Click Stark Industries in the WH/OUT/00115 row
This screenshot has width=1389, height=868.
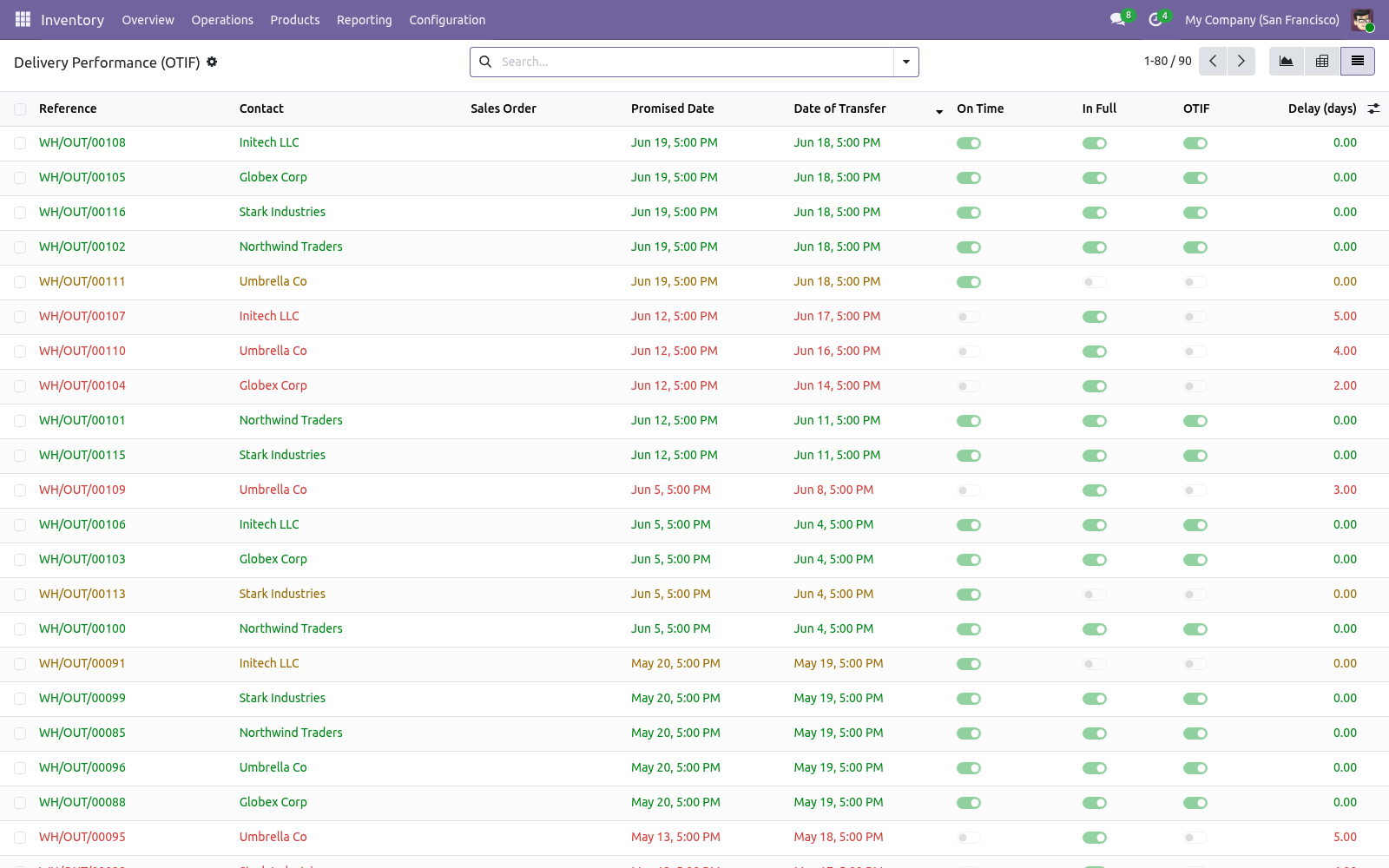tap(282, 455)
